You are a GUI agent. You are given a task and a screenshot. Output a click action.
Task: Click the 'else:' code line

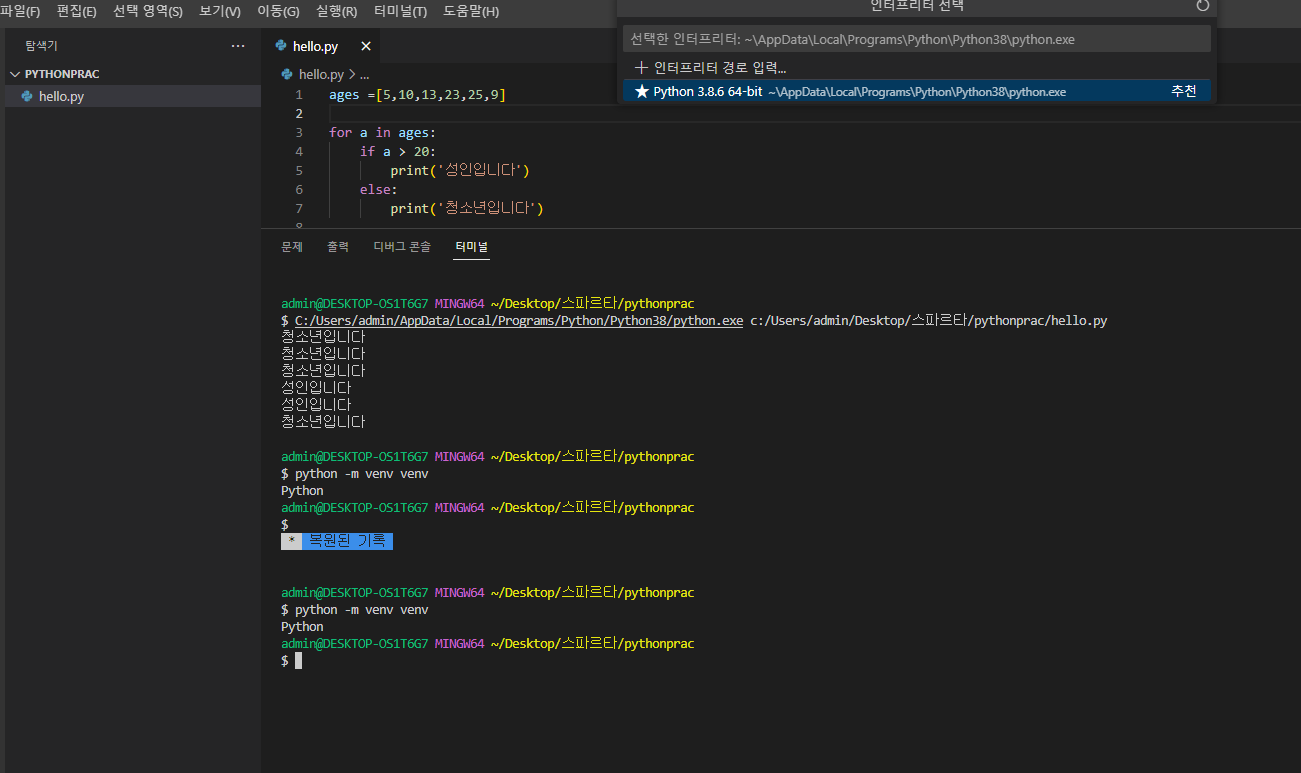[379, 189]
